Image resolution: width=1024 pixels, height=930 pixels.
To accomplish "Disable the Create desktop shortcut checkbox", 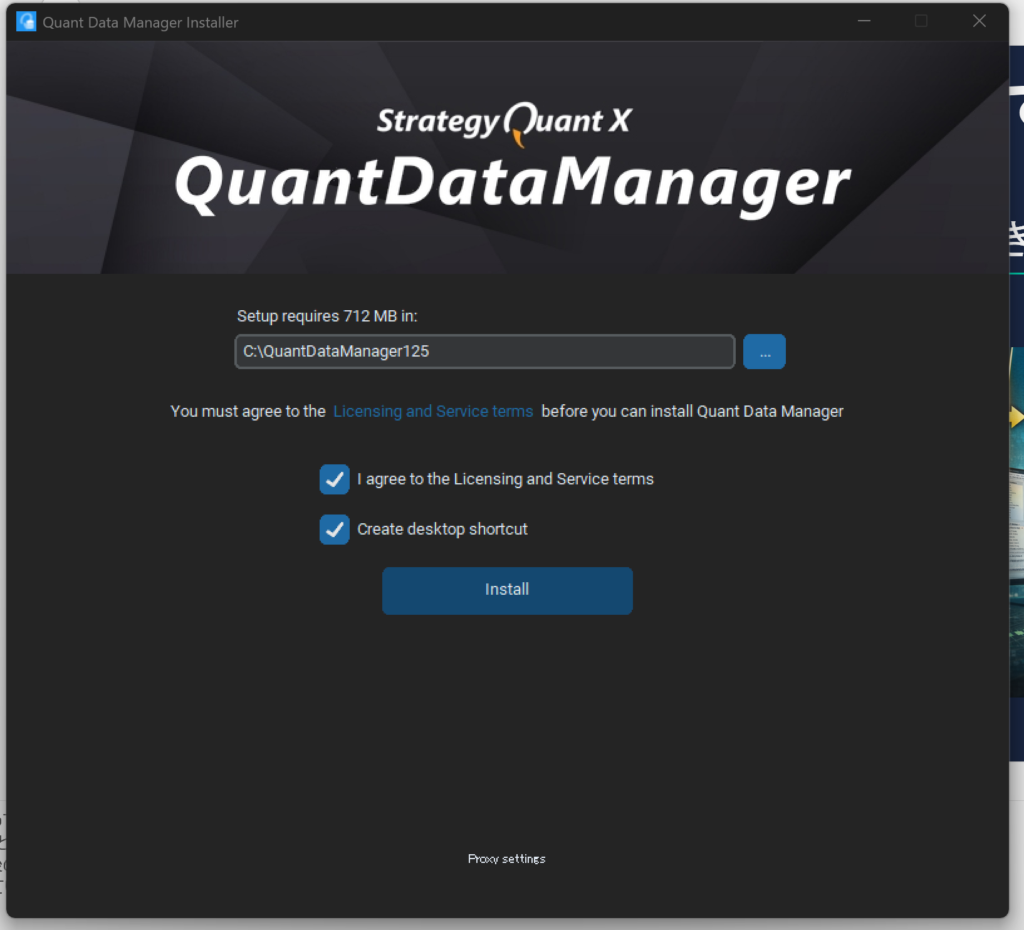I will point(334,530).
